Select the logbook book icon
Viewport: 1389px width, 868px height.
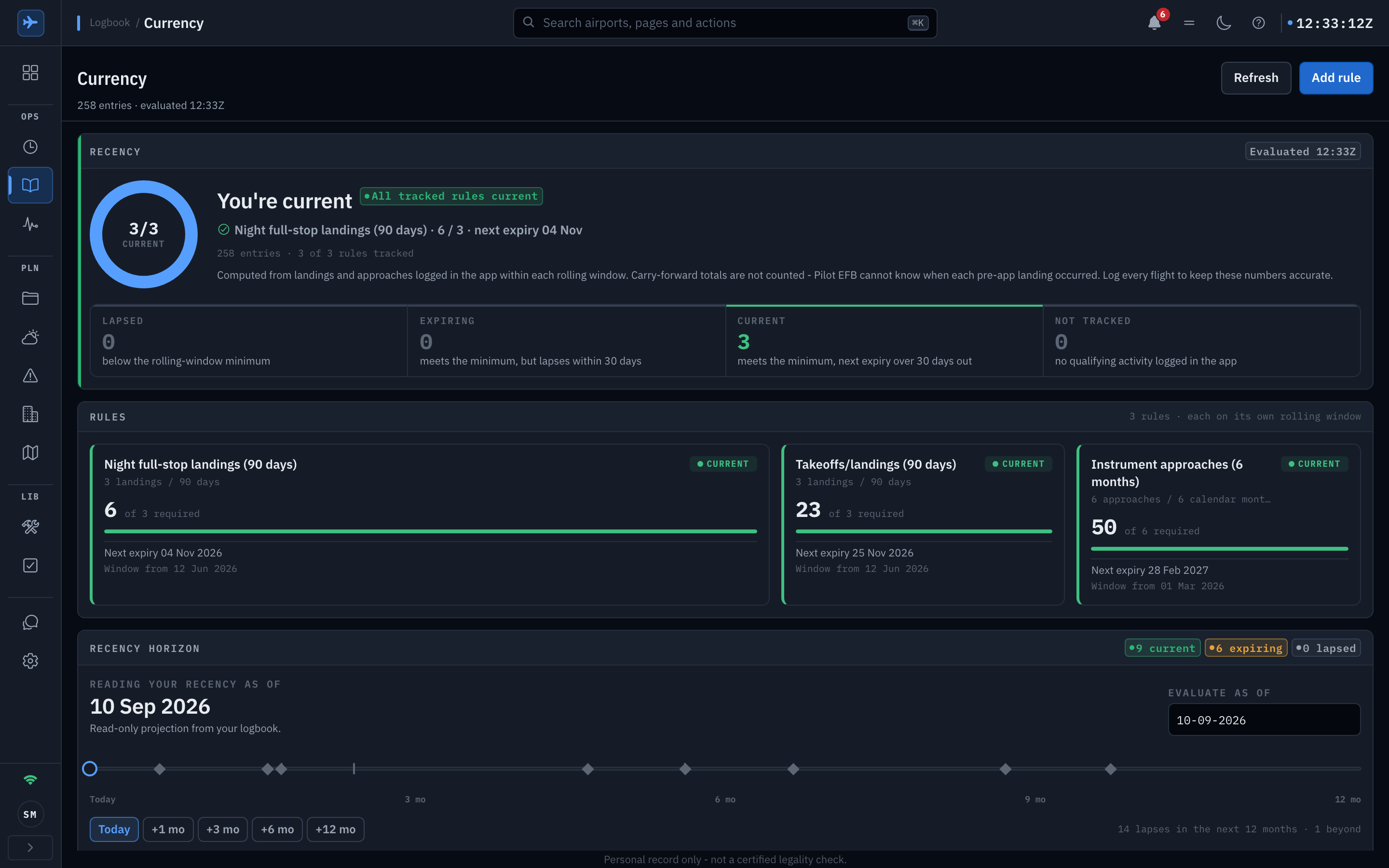point(30,185)
